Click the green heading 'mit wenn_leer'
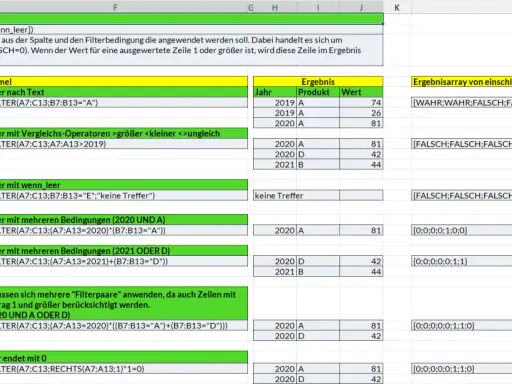Image resolution: width=512 pixels, height=384 pixels. (x=124, y=185)
